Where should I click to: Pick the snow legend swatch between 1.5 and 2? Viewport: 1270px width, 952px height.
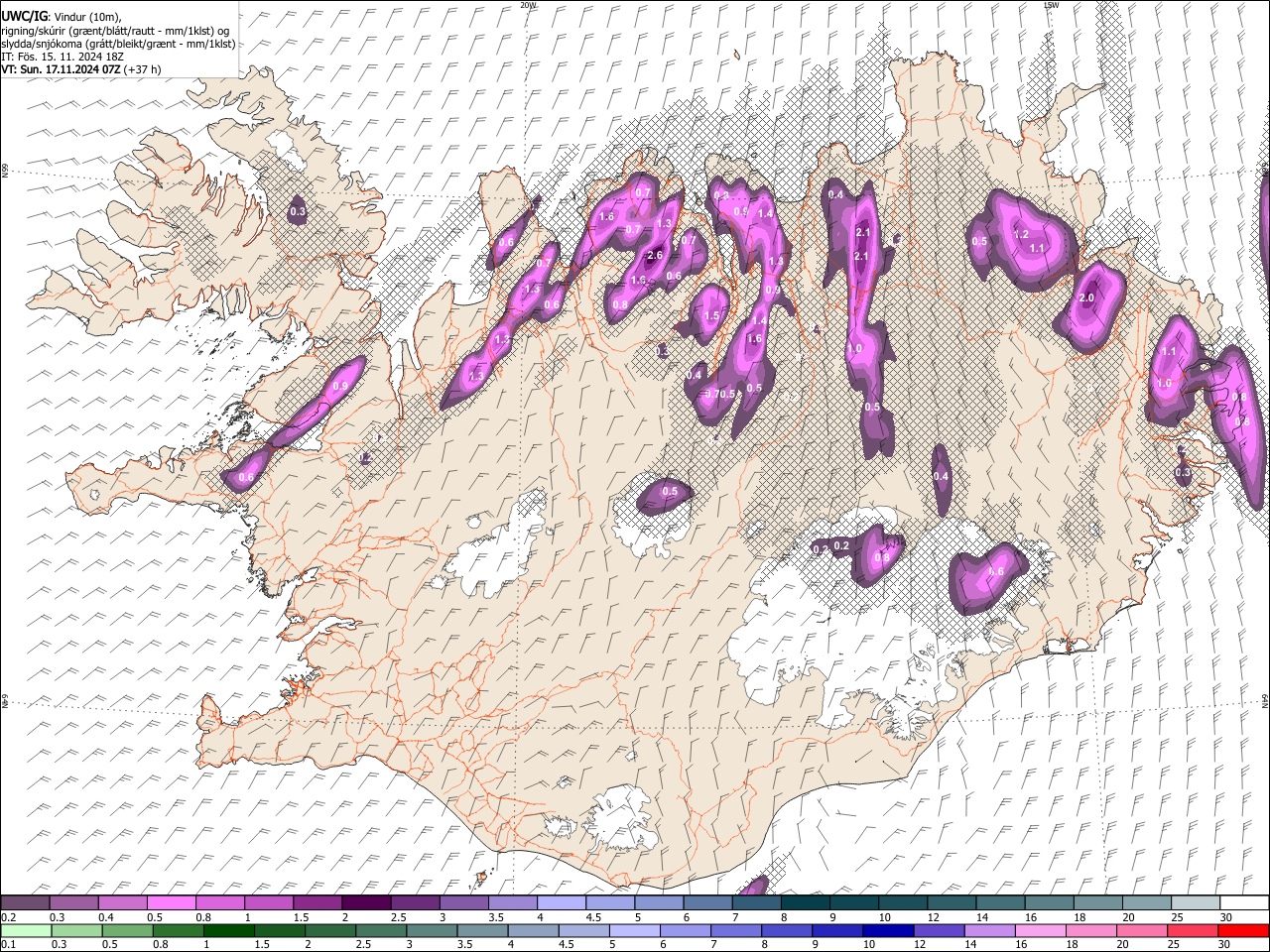(x=317, y=902)
